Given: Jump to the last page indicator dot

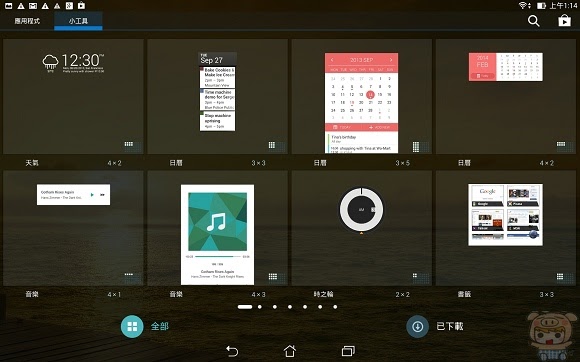Looking at the screenshot, I should [335, 307].
